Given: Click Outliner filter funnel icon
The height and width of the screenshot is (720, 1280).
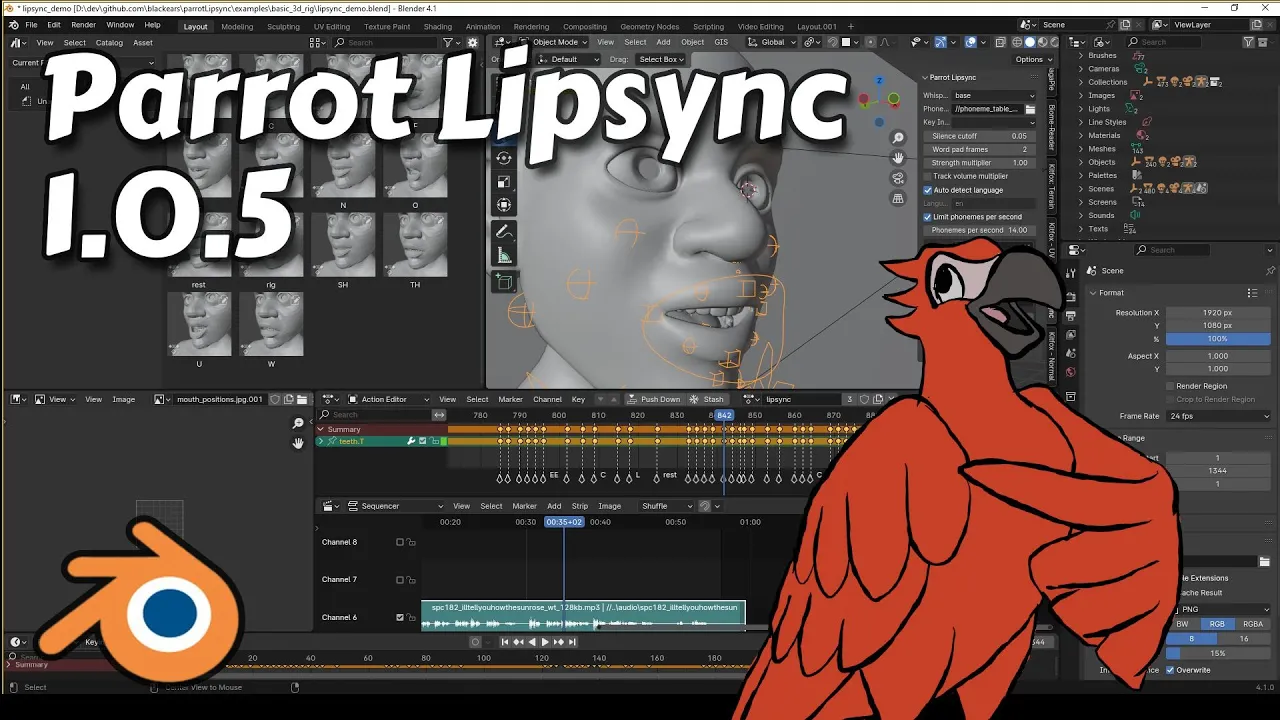Looking at the screenshot, I should tap(1249, 42).
